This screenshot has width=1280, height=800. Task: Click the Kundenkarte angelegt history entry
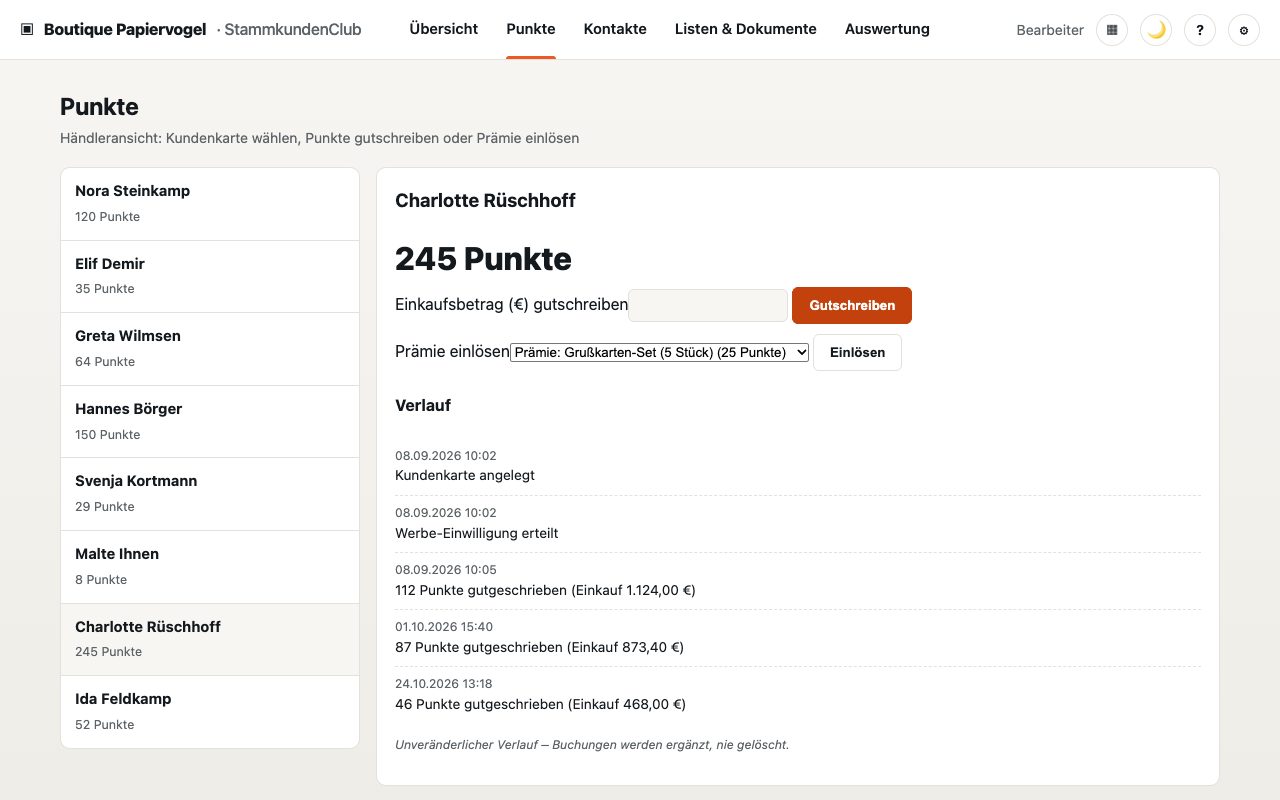click(798, 466)
